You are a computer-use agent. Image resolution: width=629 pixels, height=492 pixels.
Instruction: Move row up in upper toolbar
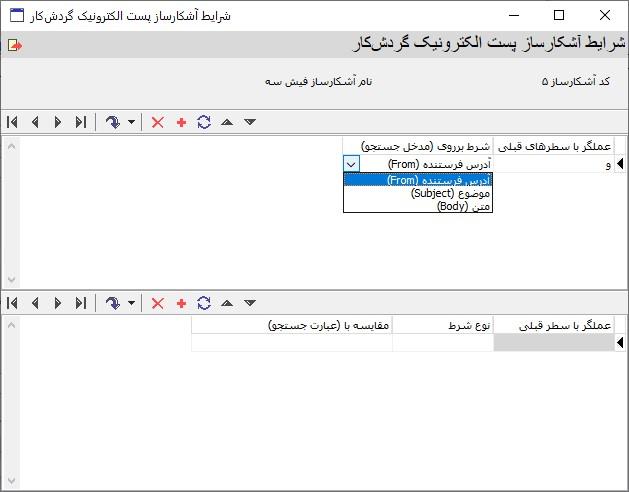coord(227,122)
